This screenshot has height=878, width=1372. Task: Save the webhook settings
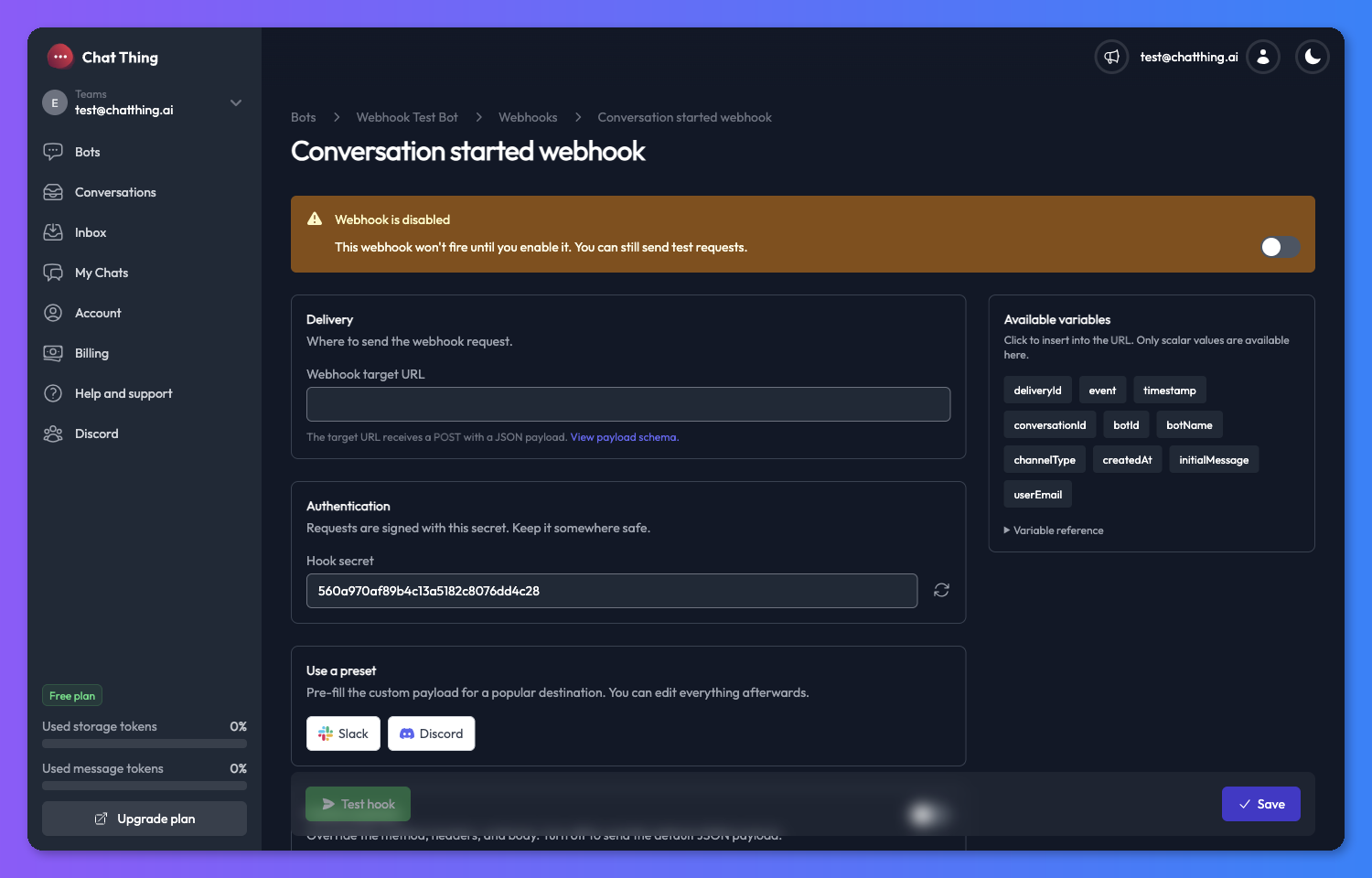[1261, 804]
